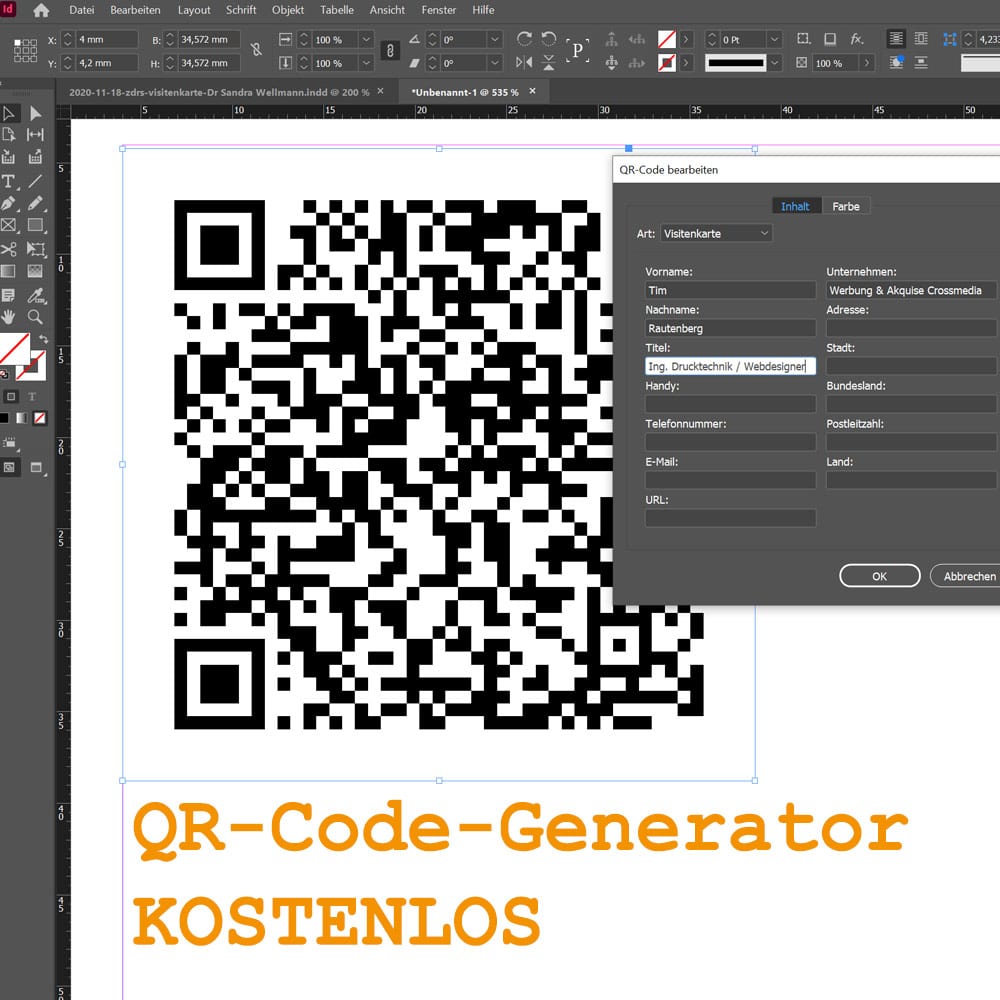Image resolution: width=1000 pixels, height=1000 pixels.
Task: Select the Eyedropper tool
Action: click(x=35, y=295)
